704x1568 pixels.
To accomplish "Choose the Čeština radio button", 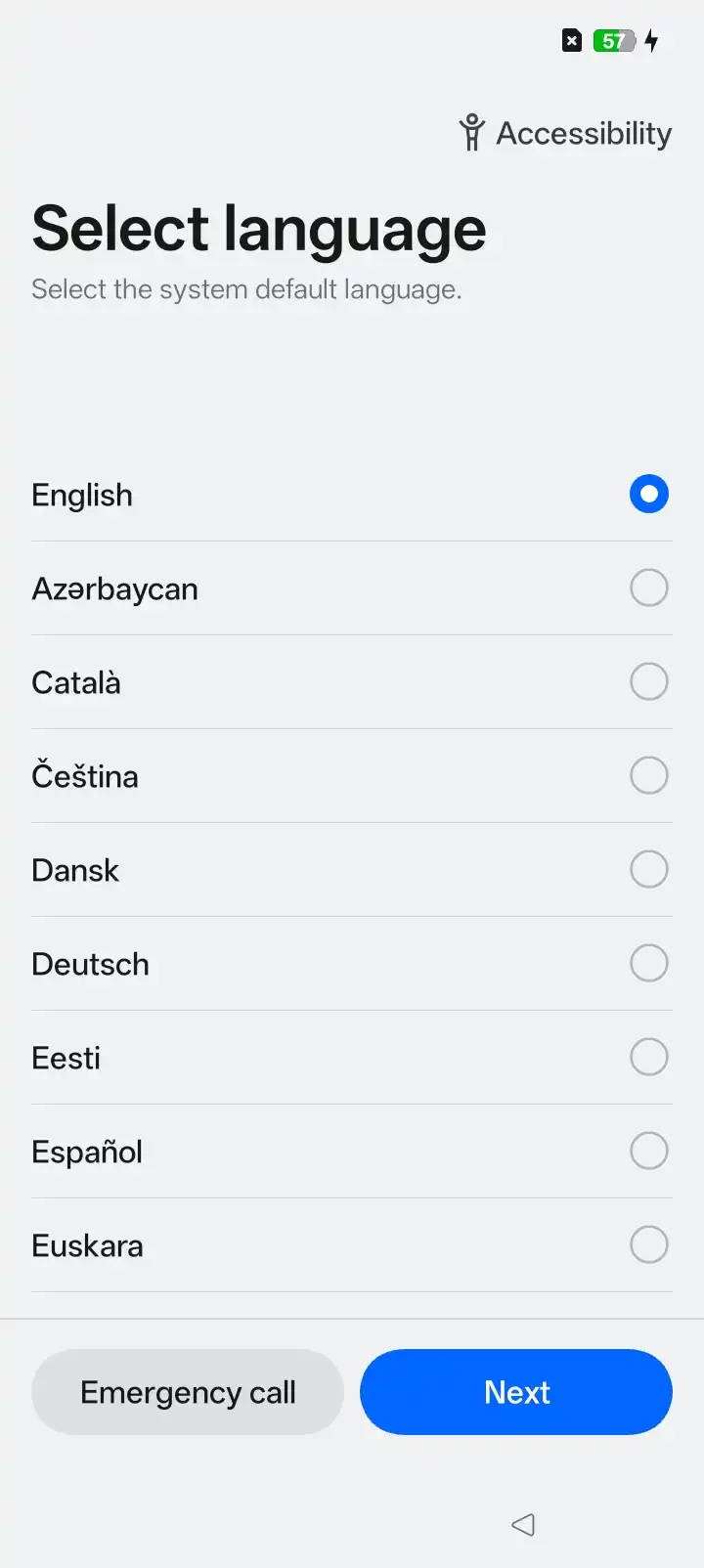I will tap(649, 775).
